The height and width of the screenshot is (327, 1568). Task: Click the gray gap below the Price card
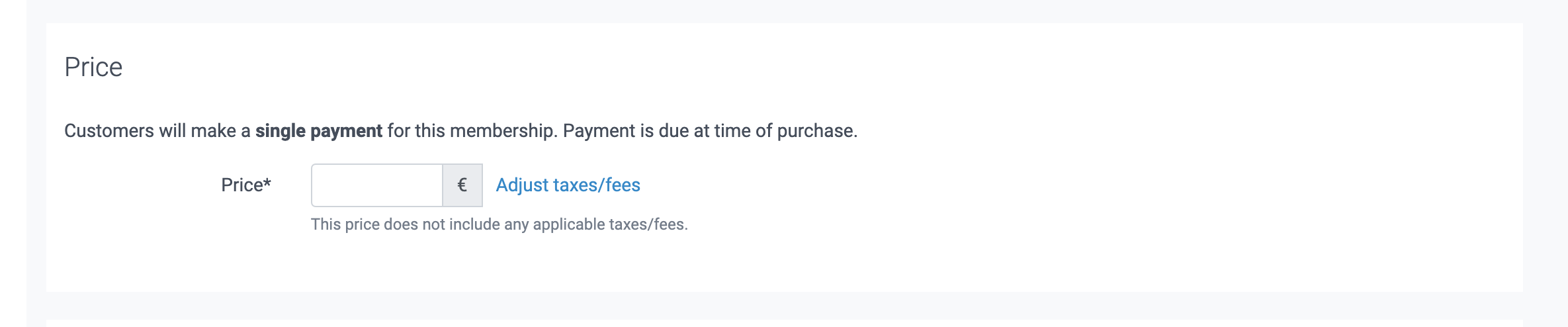point(784,305)
